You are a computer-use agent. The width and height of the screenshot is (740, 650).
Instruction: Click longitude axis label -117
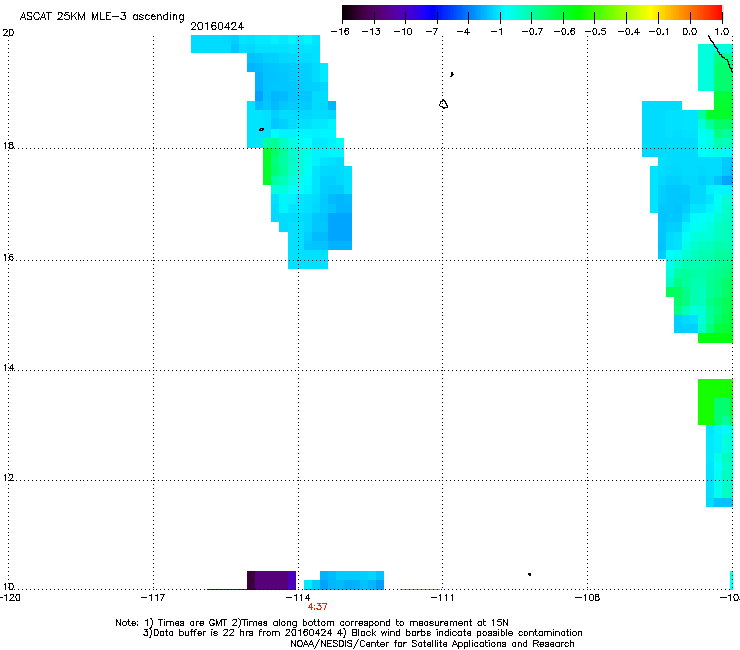tap(153, 598)
